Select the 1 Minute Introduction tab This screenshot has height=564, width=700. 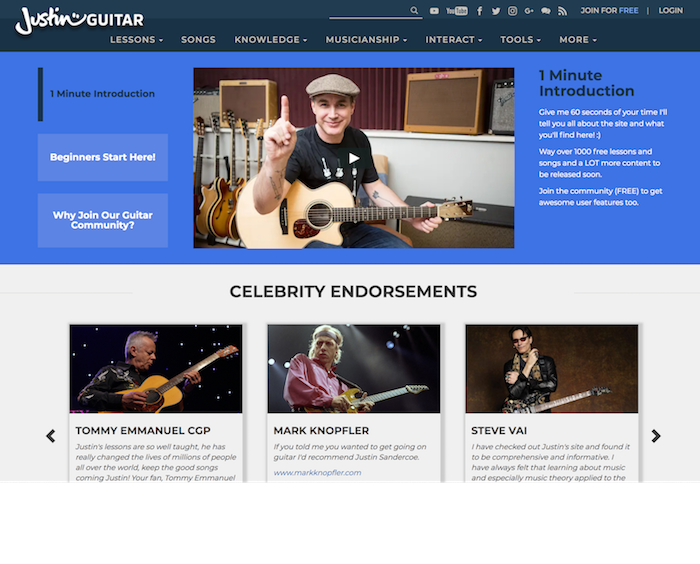coord(102,94)
